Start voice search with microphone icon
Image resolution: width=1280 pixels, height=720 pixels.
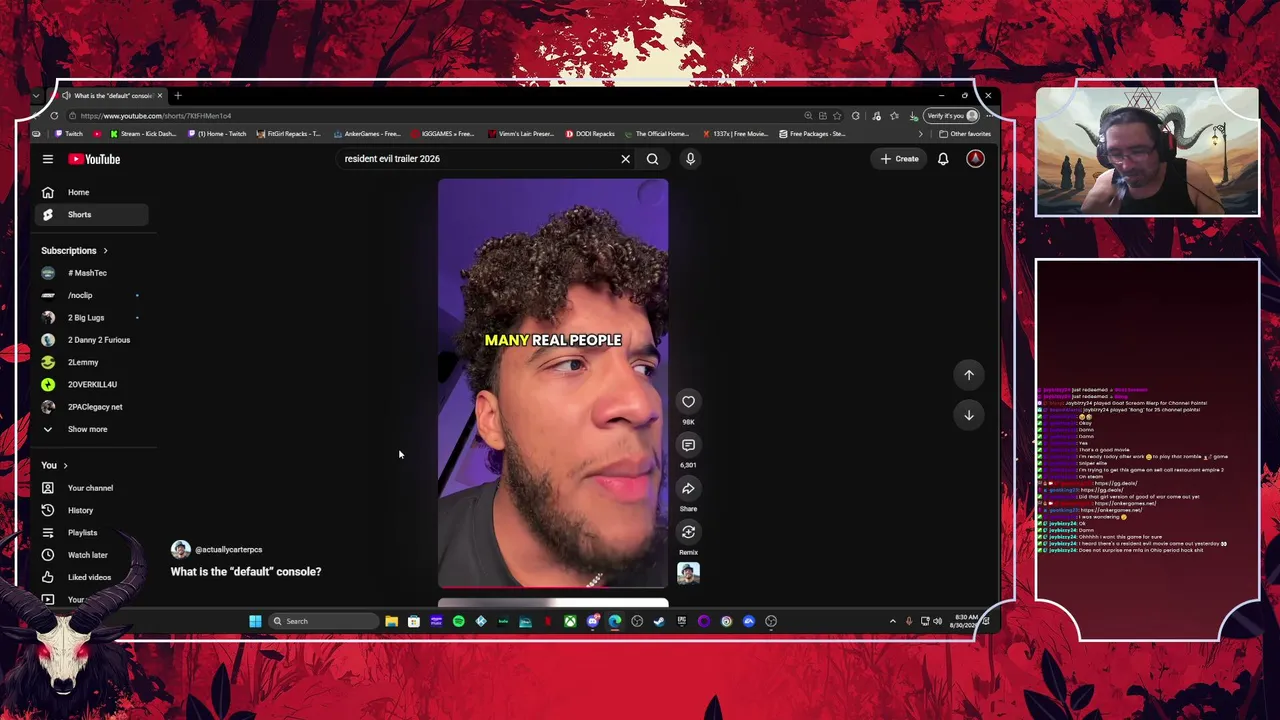pyautogui.click(x=690, y=159)
